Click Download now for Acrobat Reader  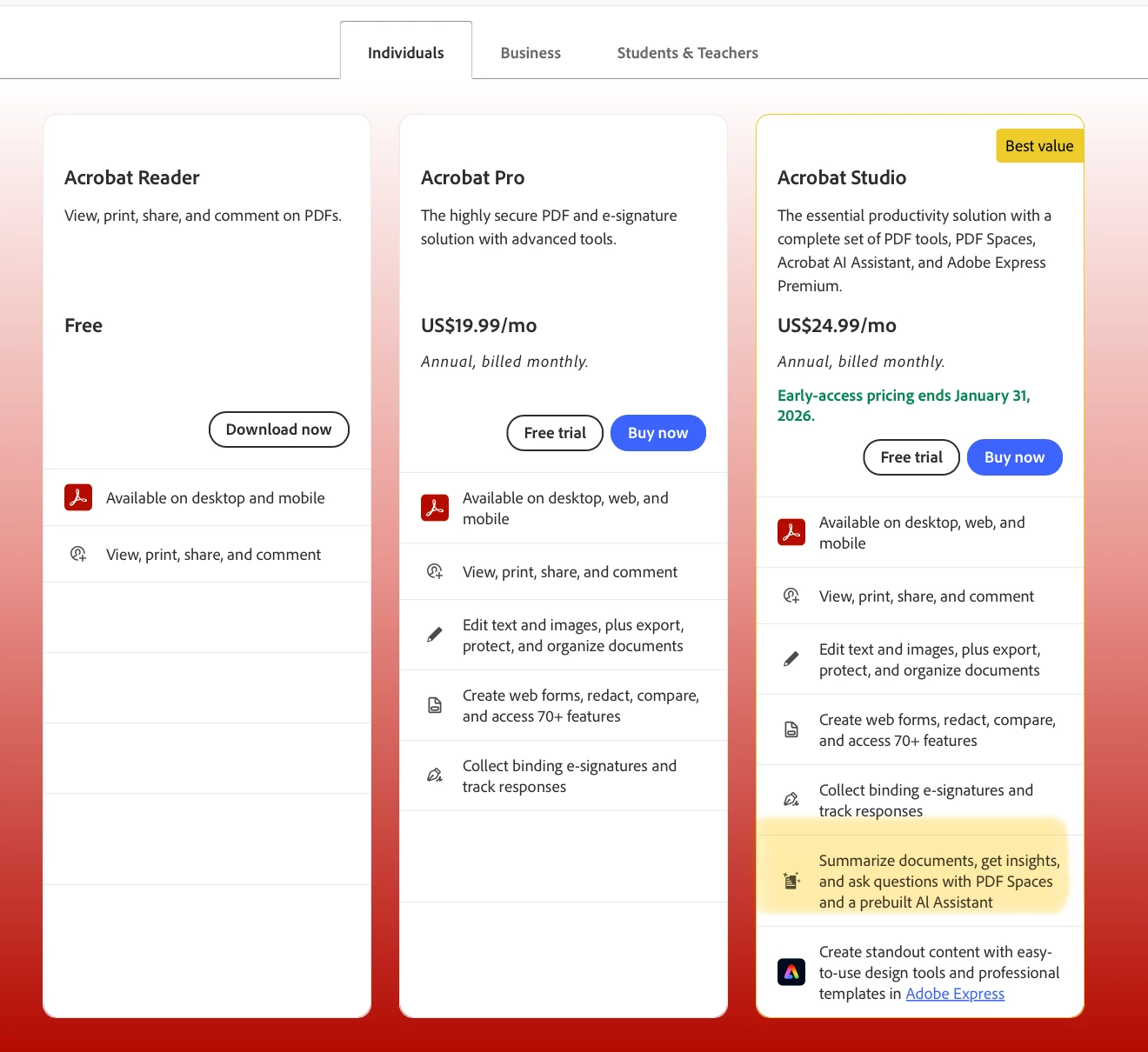coord(279,429)
